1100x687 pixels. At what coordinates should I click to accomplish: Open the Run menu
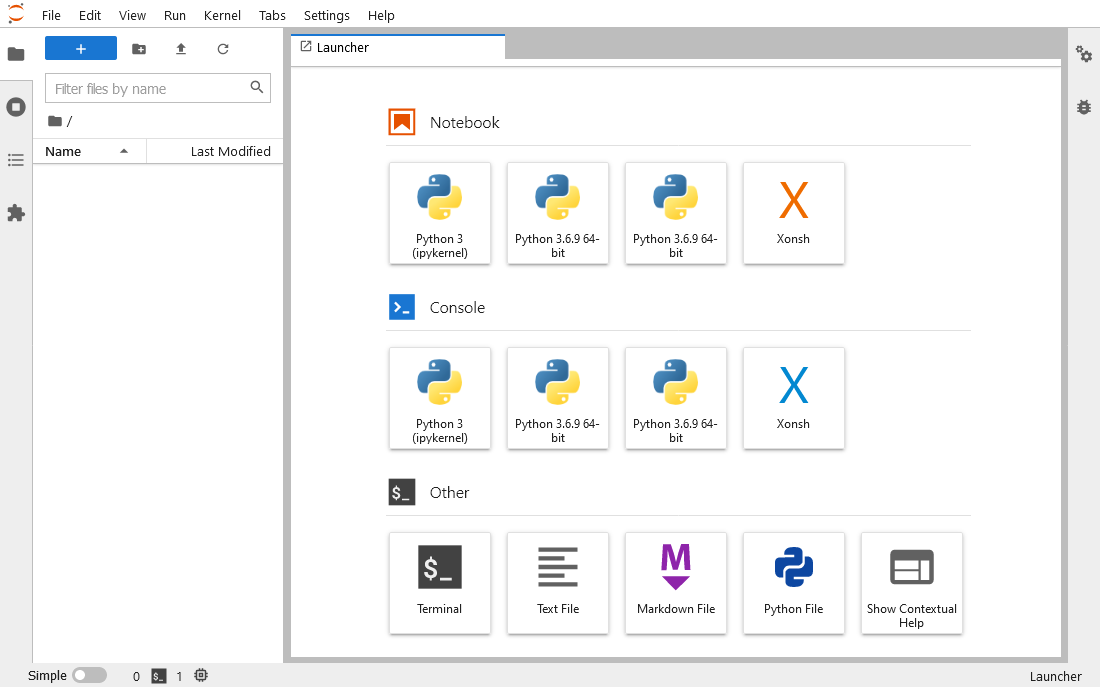175,15
